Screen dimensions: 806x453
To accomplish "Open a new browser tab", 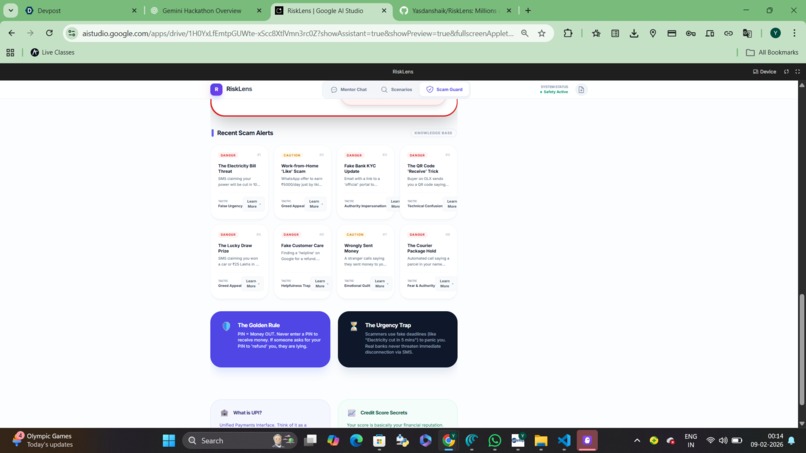I will tap(528, 10).
